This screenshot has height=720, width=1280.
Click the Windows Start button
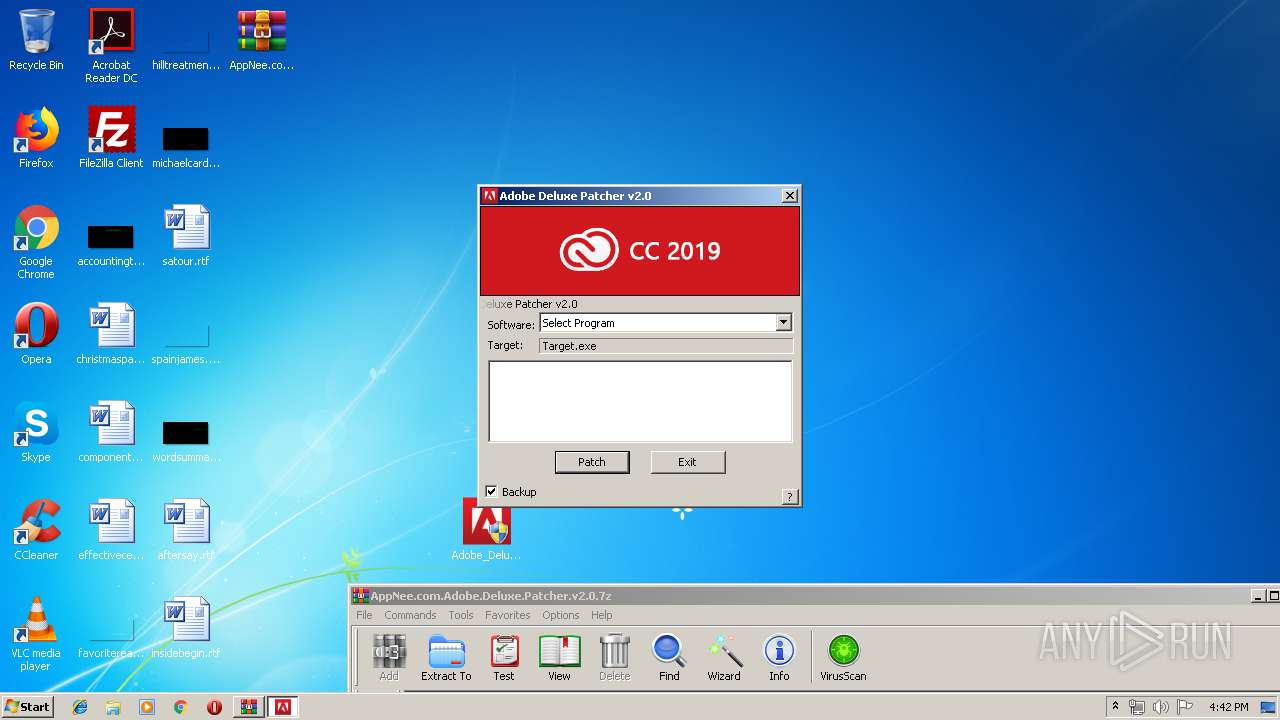[27, 706]
